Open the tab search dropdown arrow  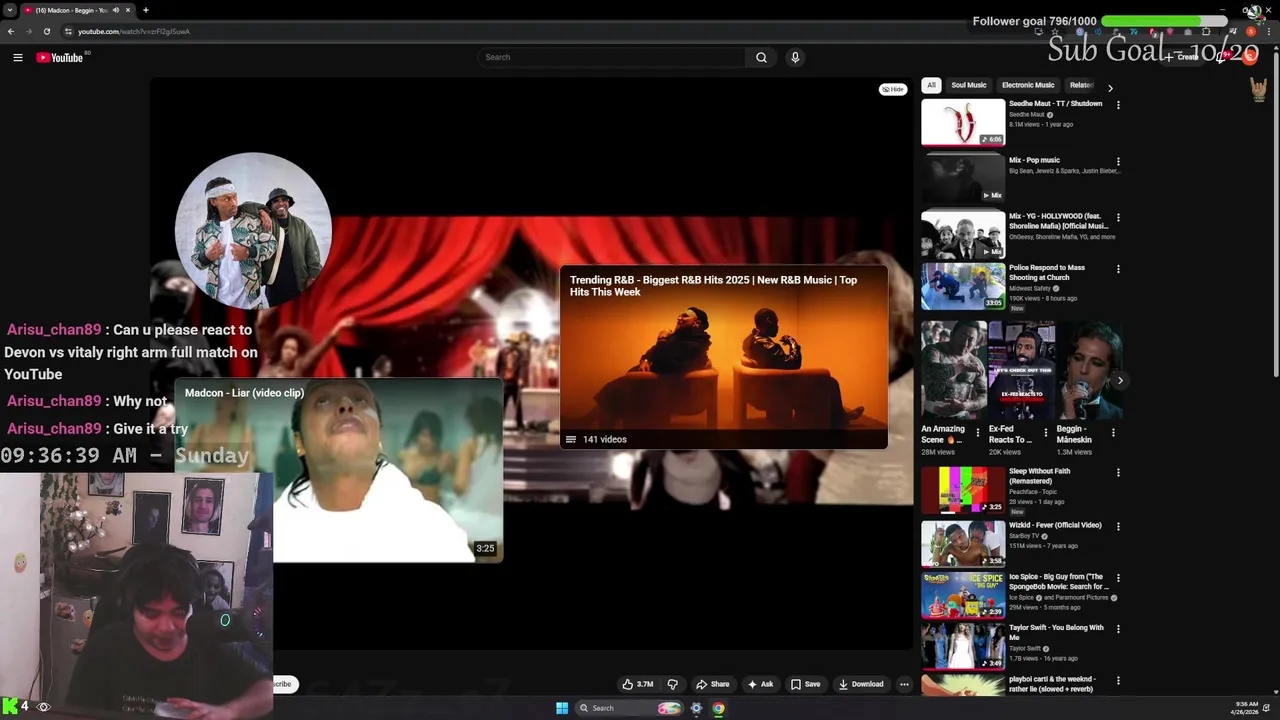pos(9,10)
